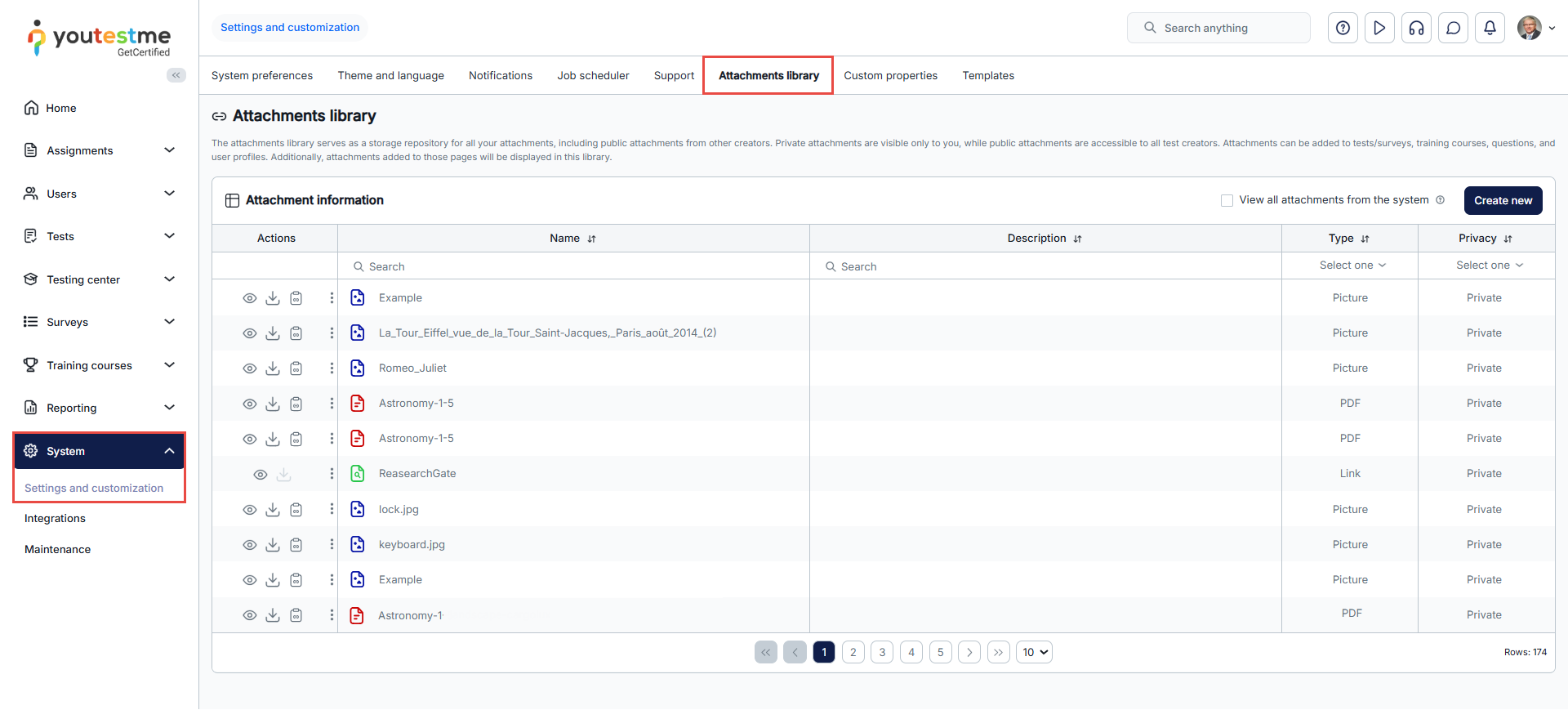Open the chat bubble icon
Screen dimensions: 1568x710
(x=1453, y=28)
